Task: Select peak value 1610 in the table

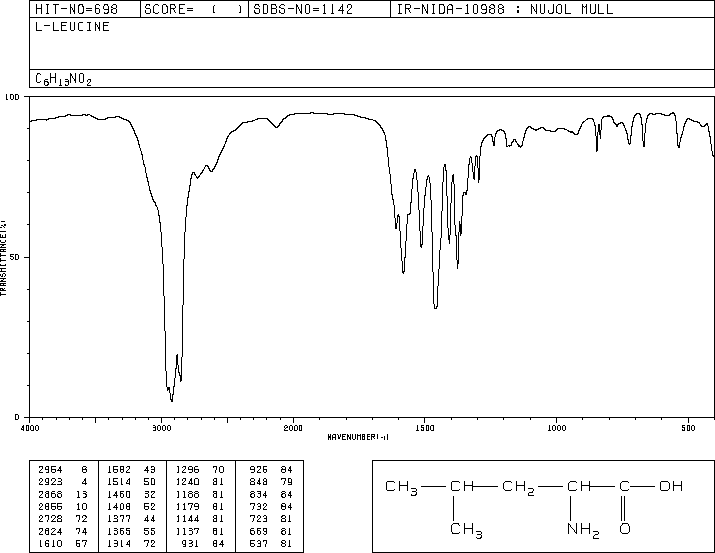Action: click(50, 543)
